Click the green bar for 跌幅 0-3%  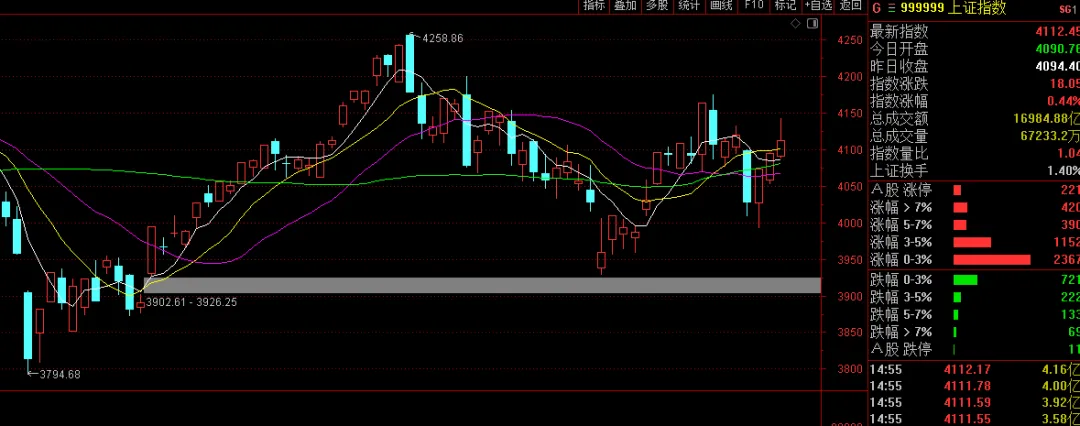[965, 280]
